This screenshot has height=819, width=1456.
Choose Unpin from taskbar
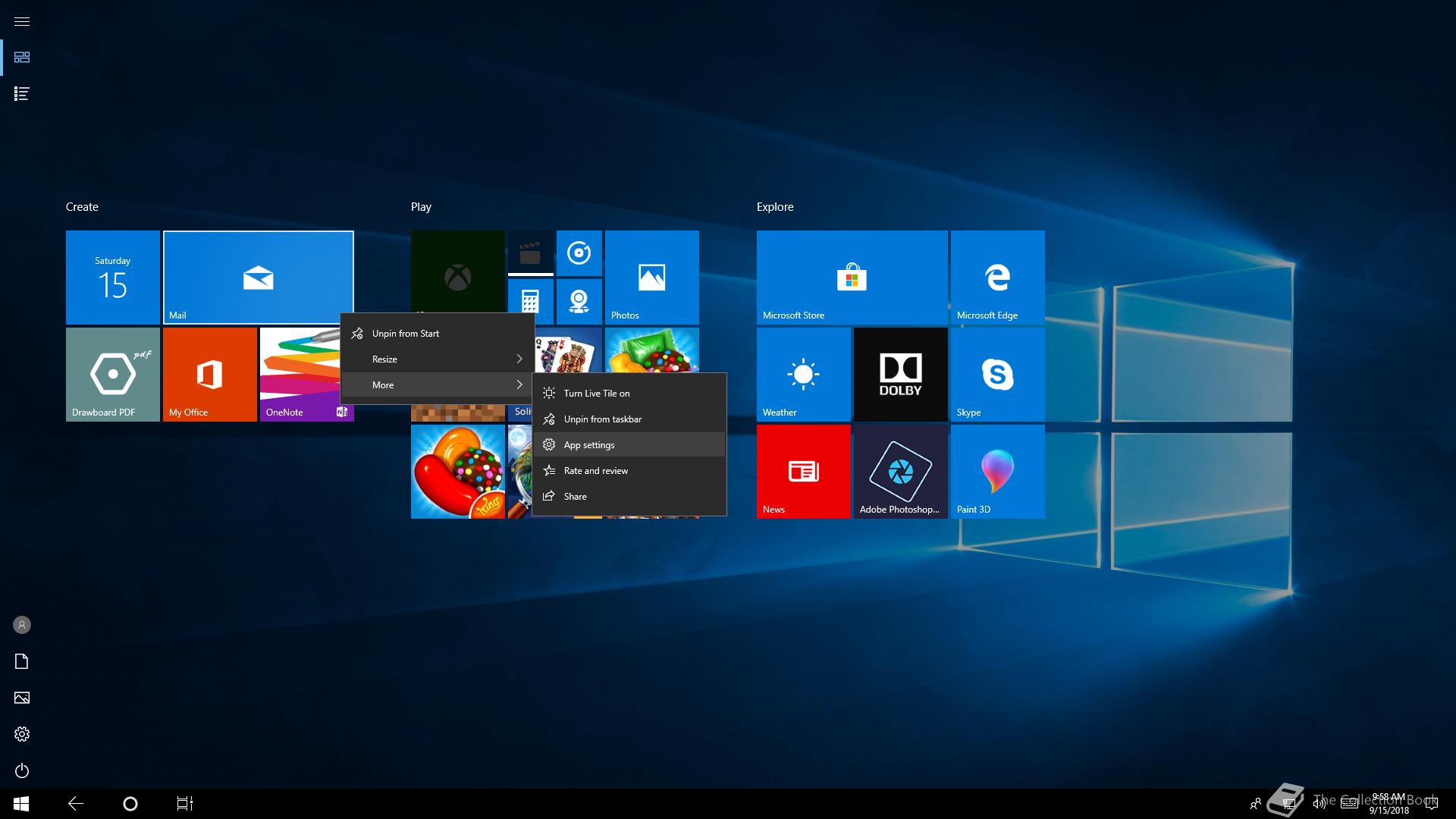(629, 419)
